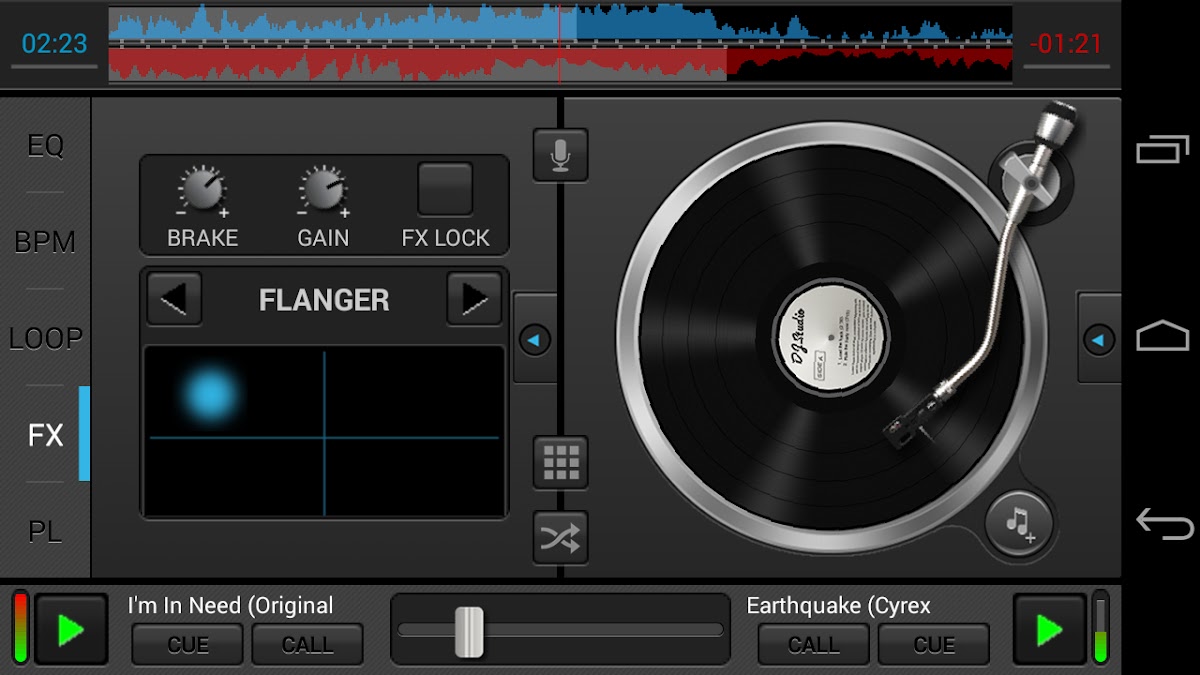Click the BRAKE knob
Viewport: 1200px width, 675px height.
pyautogui.click(x=203, y=190)
